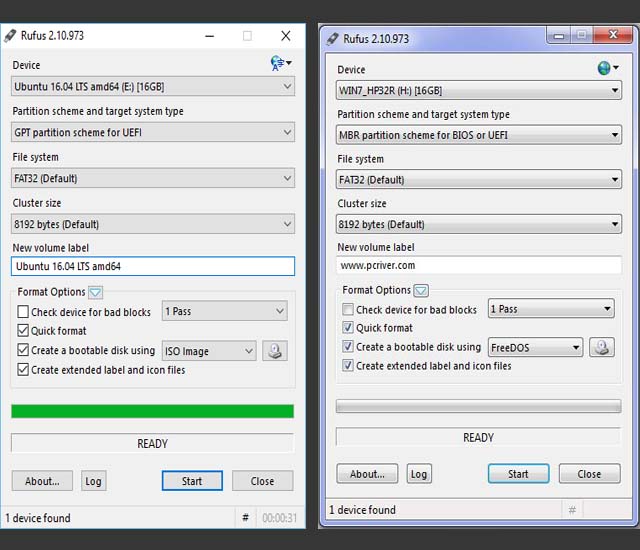
Task: Click READY status box in left window
Action: tap(152, 444)
